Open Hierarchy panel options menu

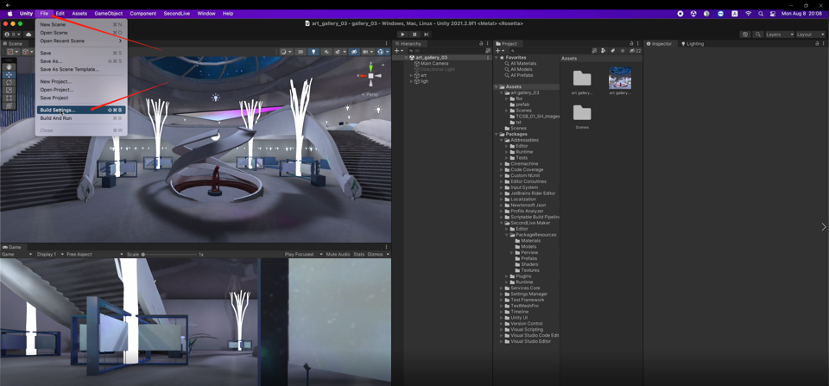click(488, 43)
